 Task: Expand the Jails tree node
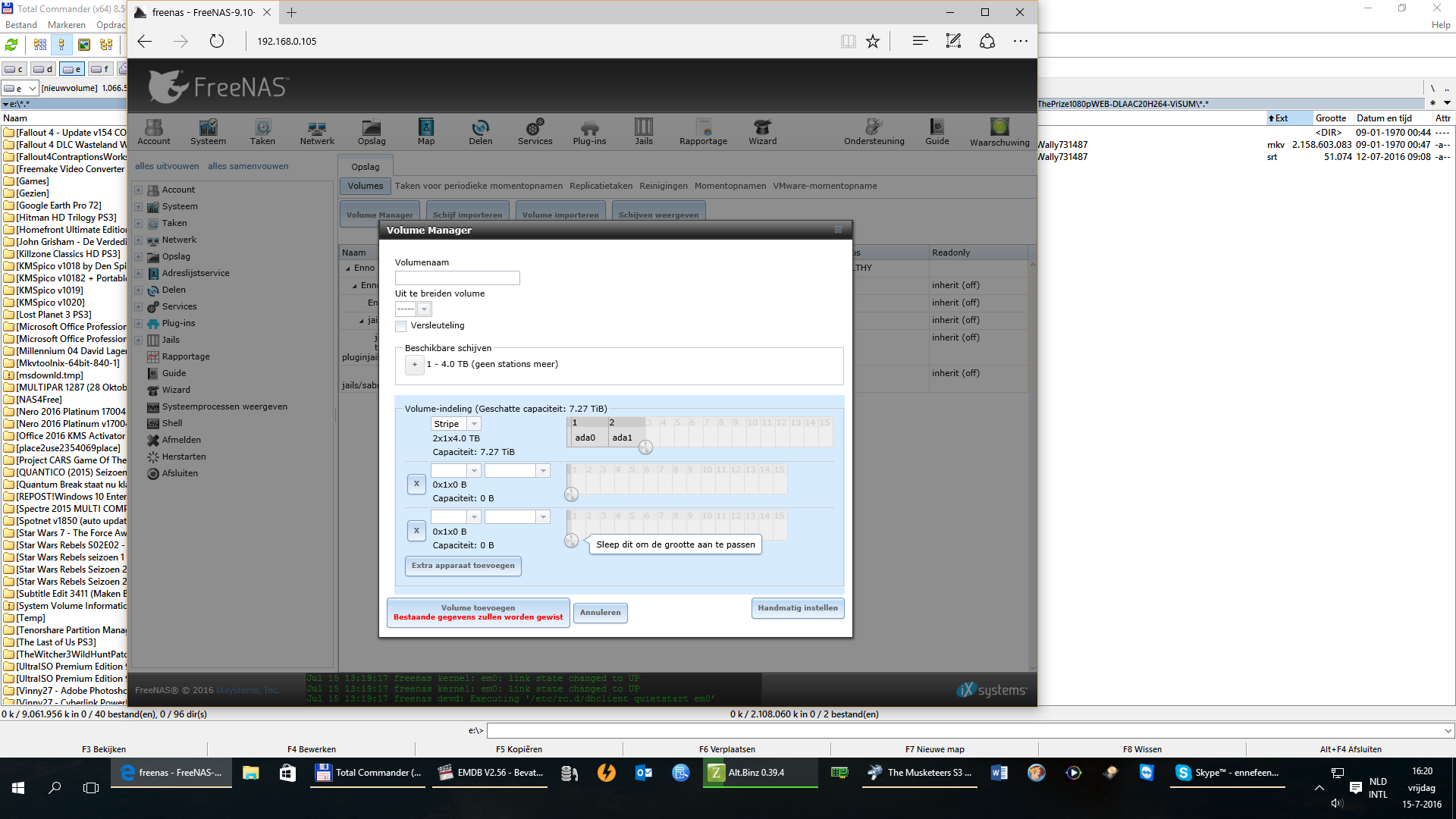click(x=139, y=340)
